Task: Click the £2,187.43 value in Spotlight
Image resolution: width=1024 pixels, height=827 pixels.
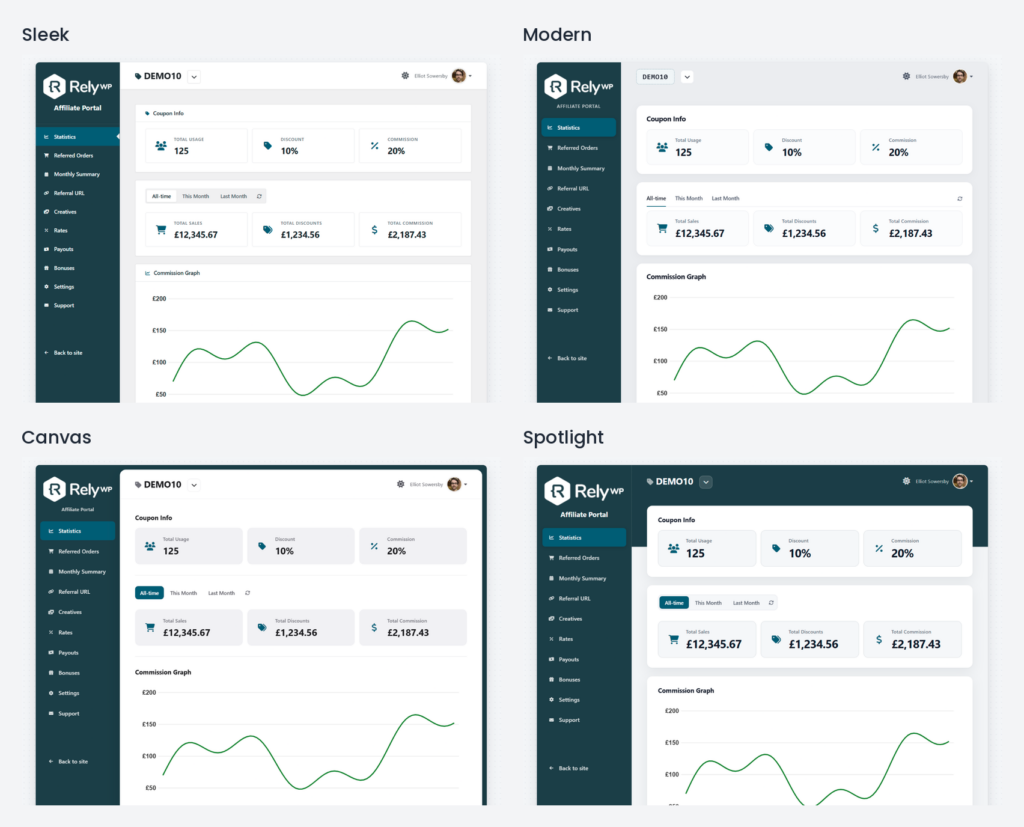Action: [x=916, y=645]
